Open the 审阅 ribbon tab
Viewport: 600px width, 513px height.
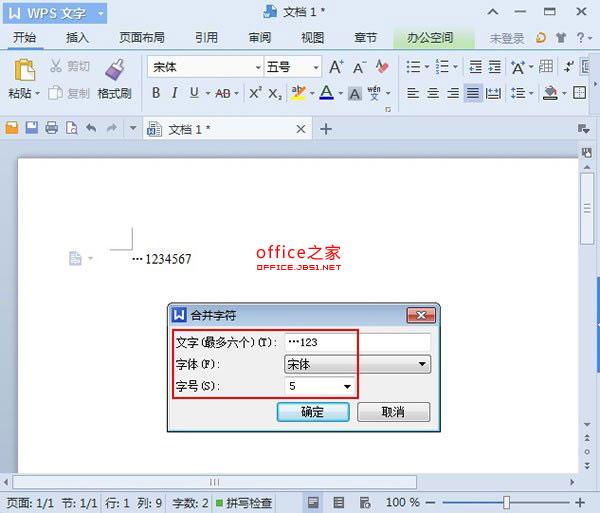(259, 38)
